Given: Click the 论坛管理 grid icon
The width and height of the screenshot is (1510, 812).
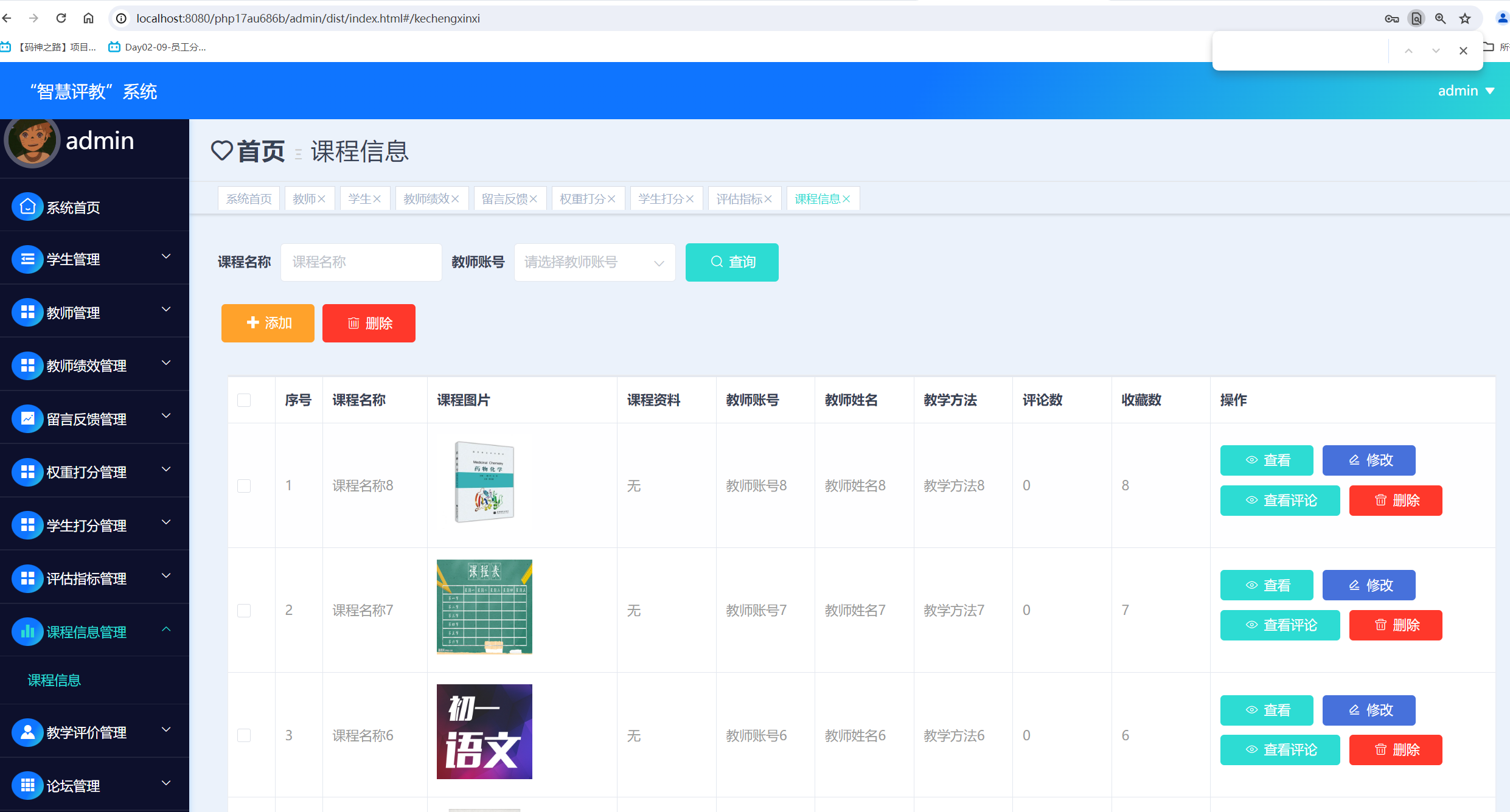Looking at the screenshot, I should click(x=27, y=785).
